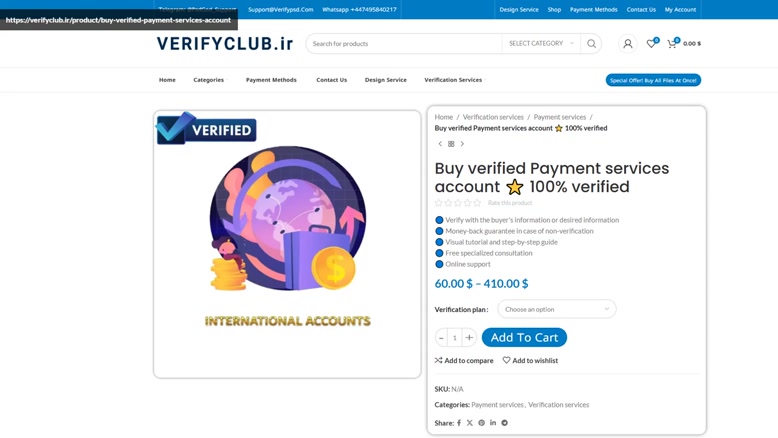This screenshot has width=778, height=438.
Task: Open the Verification plan option dropdown
Action: tap(557, 309)
